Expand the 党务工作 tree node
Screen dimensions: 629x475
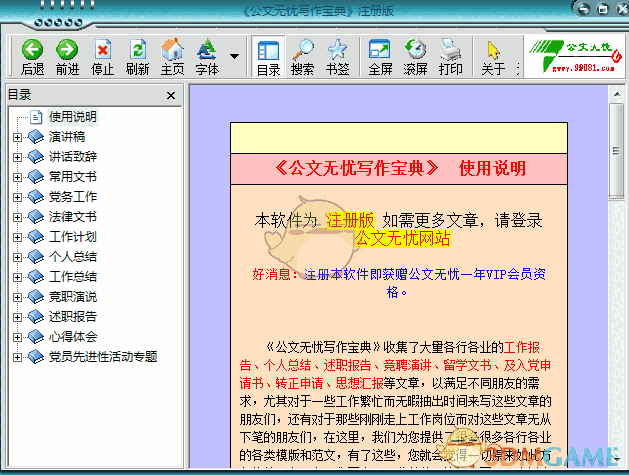(x=17, y=197)
